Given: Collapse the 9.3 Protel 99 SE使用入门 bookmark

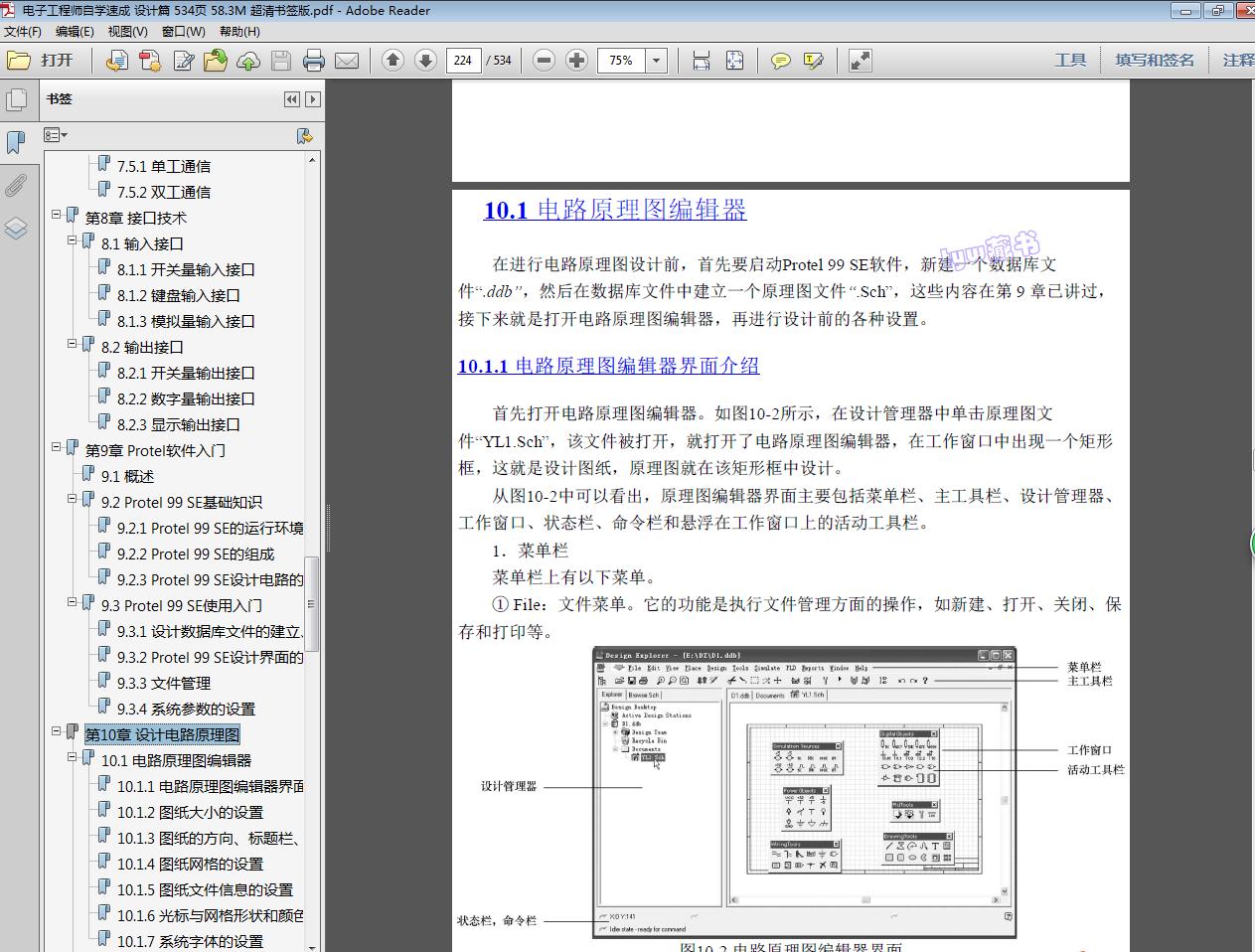Looking at the screenshot, I should point(73,602).
